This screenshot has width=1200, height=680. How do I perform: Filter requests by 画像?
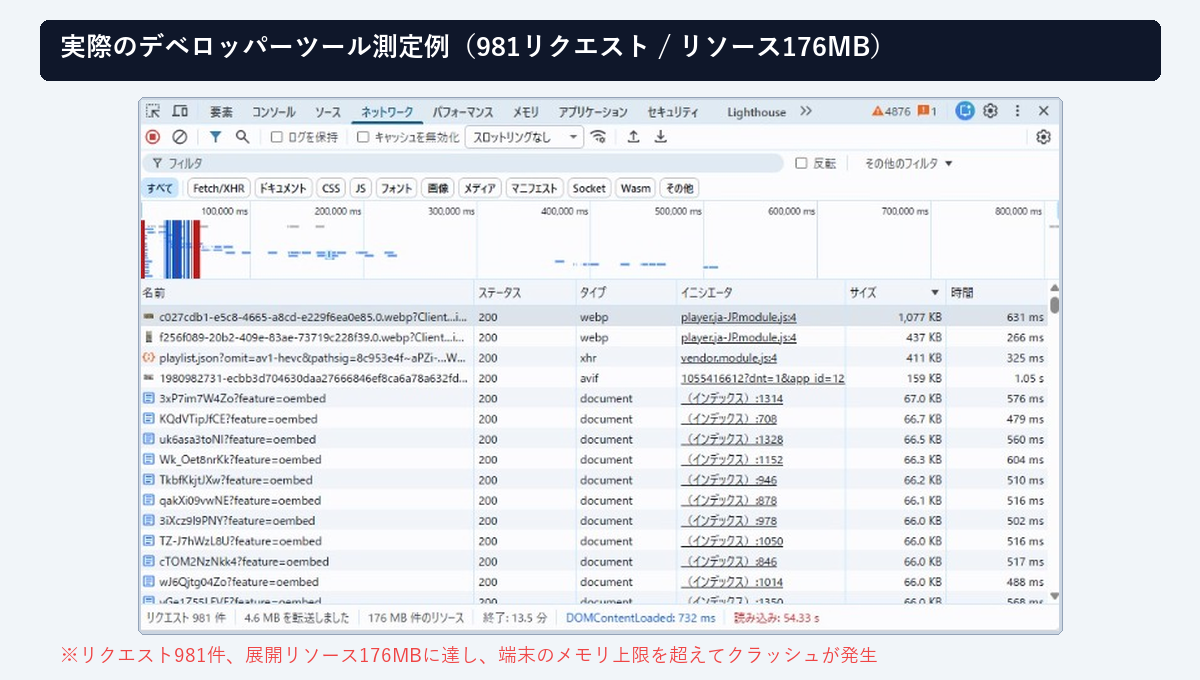click(x=438, y=188)
